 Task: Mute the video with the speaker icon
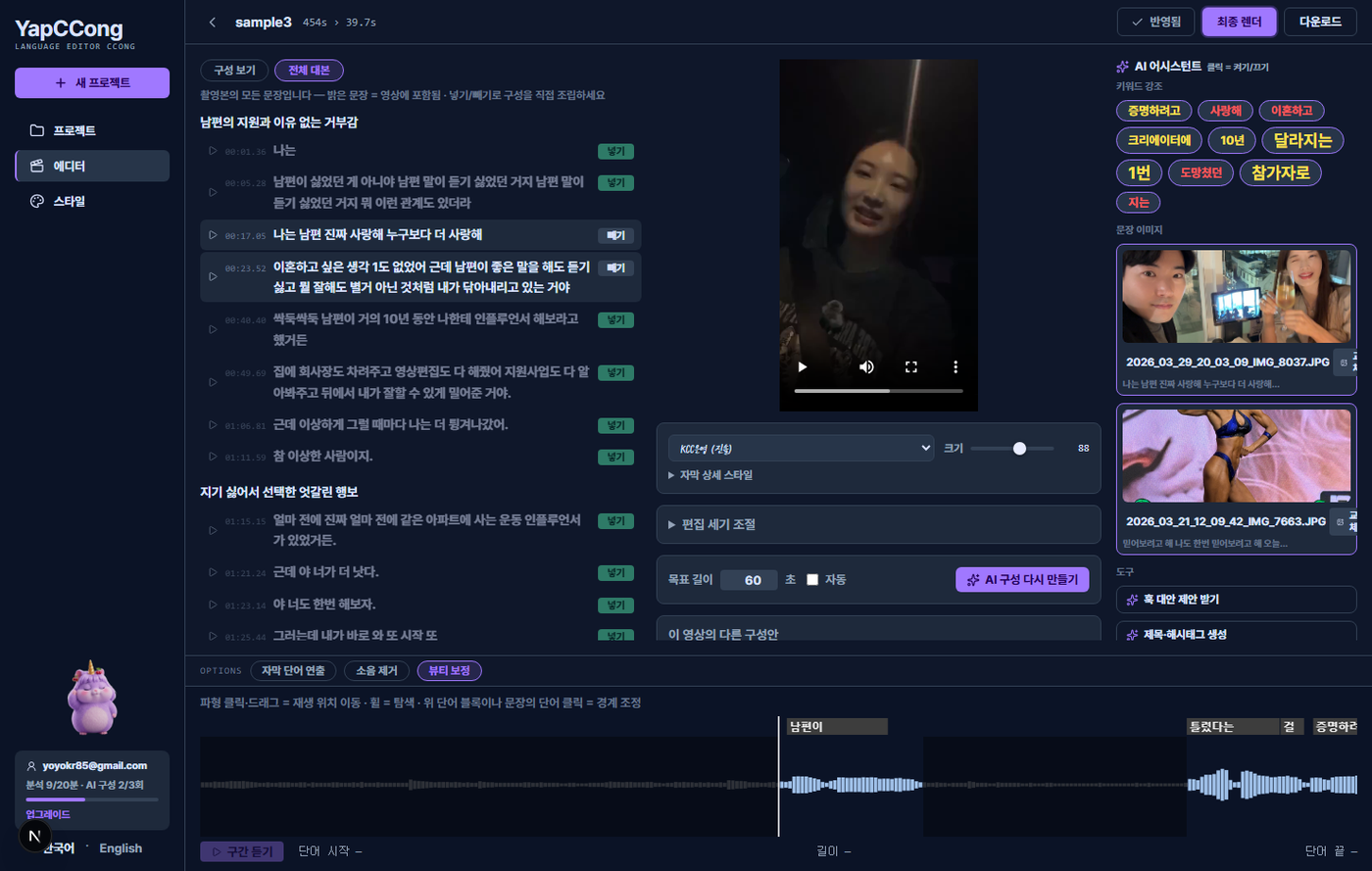tap(866, 366)
